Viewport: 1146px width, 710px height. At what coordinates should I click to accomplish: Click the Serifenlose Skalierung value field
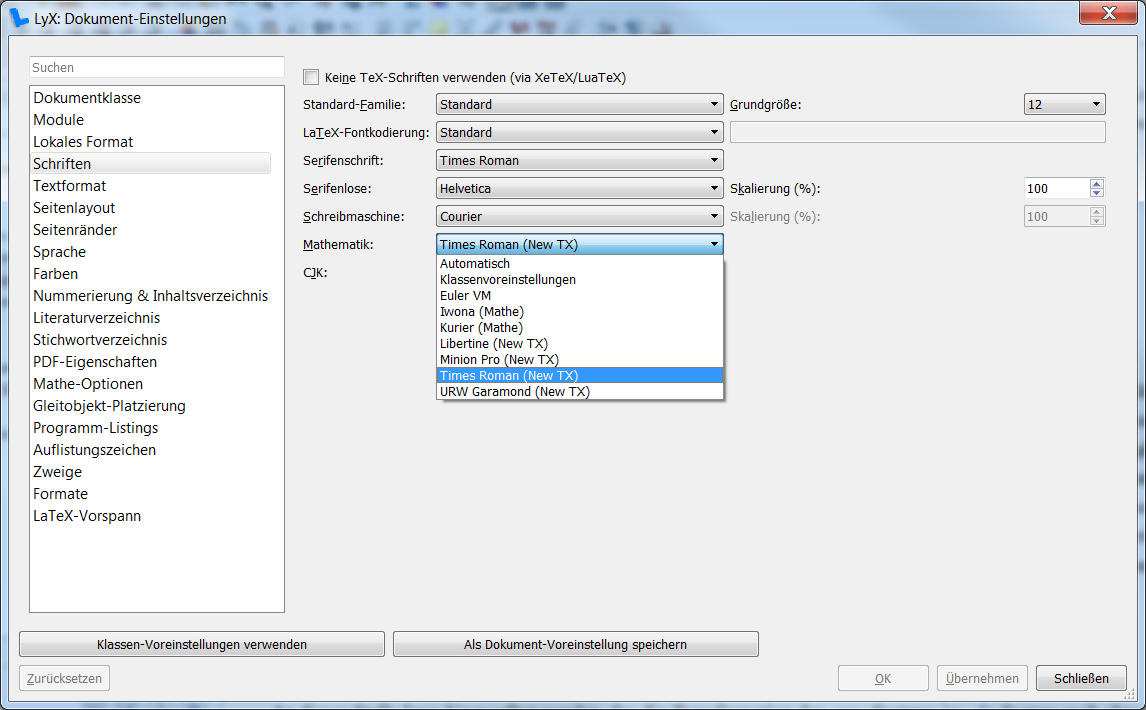(x=1057, y=189)
